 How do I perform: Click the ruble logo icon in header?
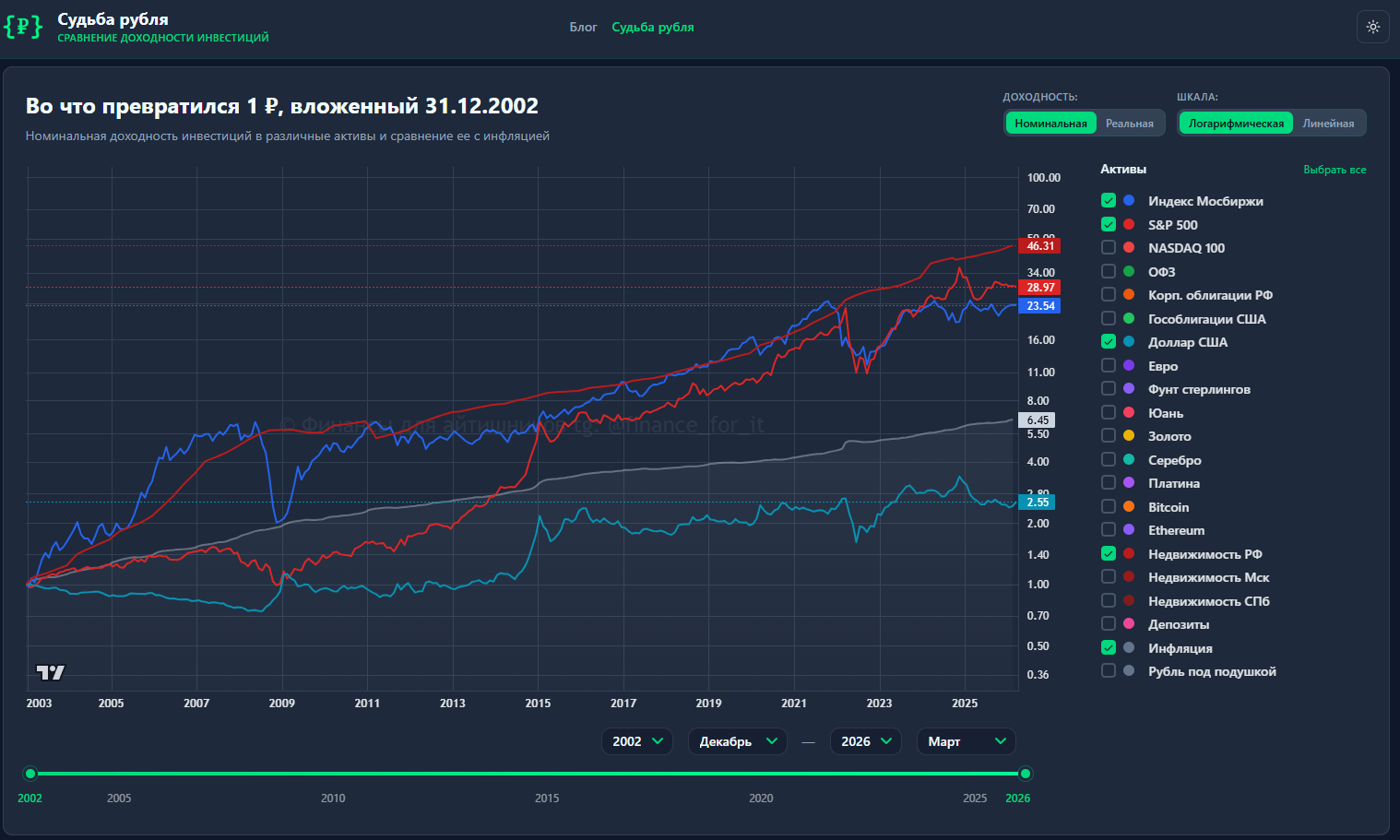point(23,27)
